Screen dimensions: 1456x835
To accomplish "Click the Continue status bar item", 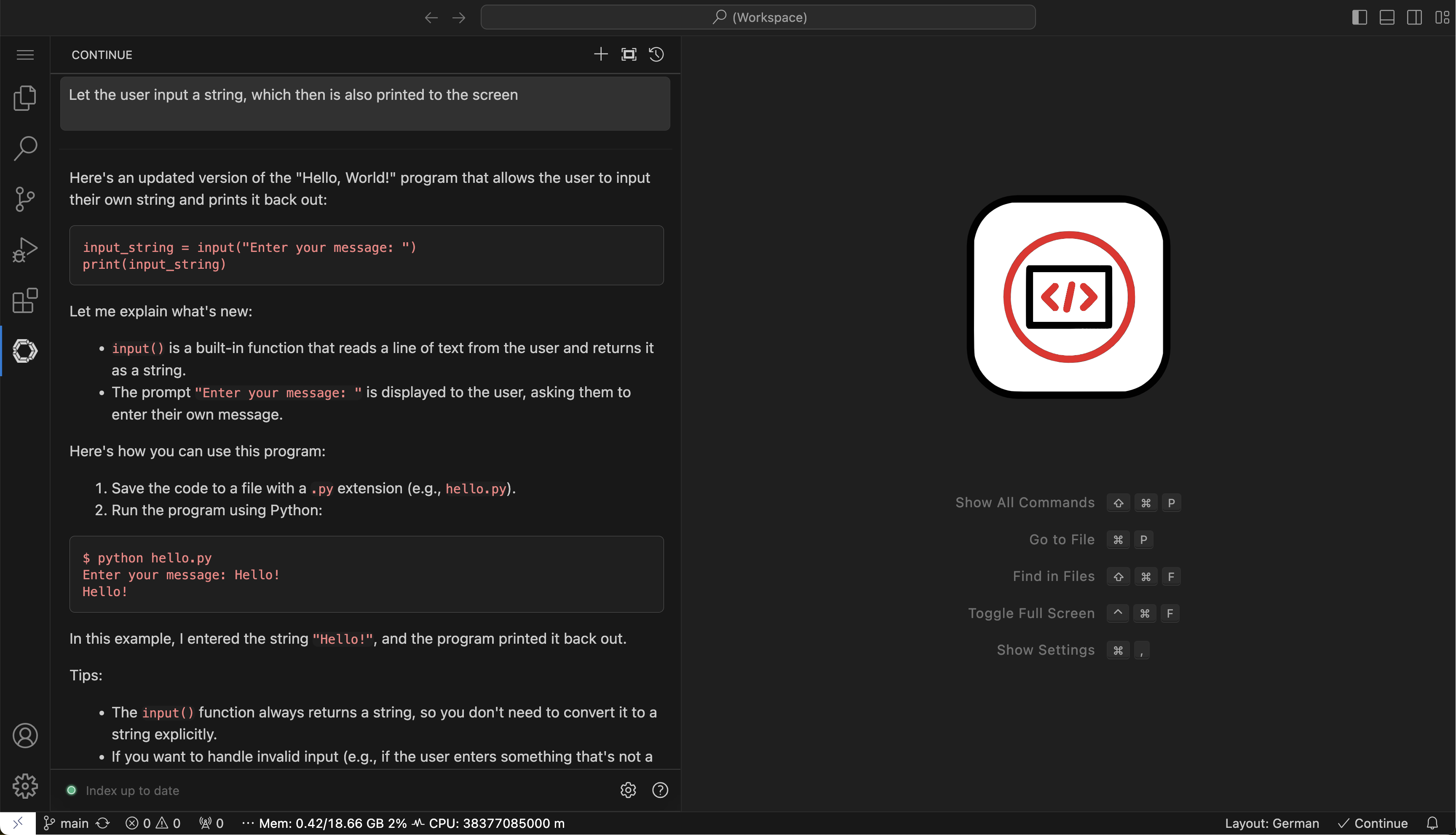I will tap(1372, 824).
